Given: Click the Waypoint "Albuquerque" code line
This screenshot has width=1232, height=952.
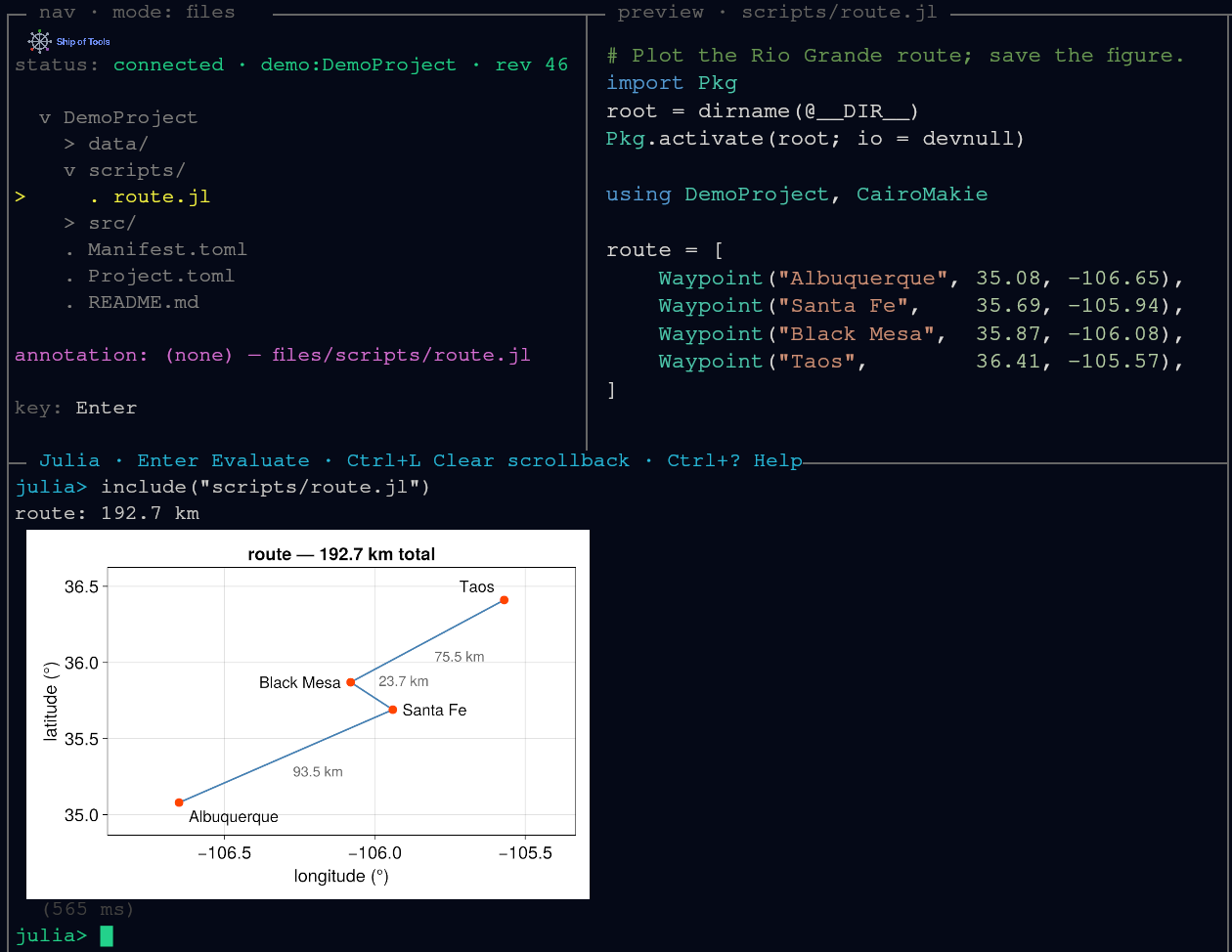Looking at the screenshot, I should coord(922,279).
